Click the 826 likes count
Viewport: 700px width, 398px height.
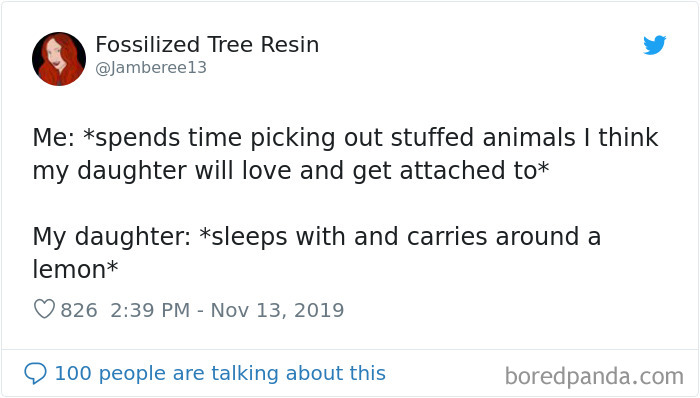coord(79,310)
